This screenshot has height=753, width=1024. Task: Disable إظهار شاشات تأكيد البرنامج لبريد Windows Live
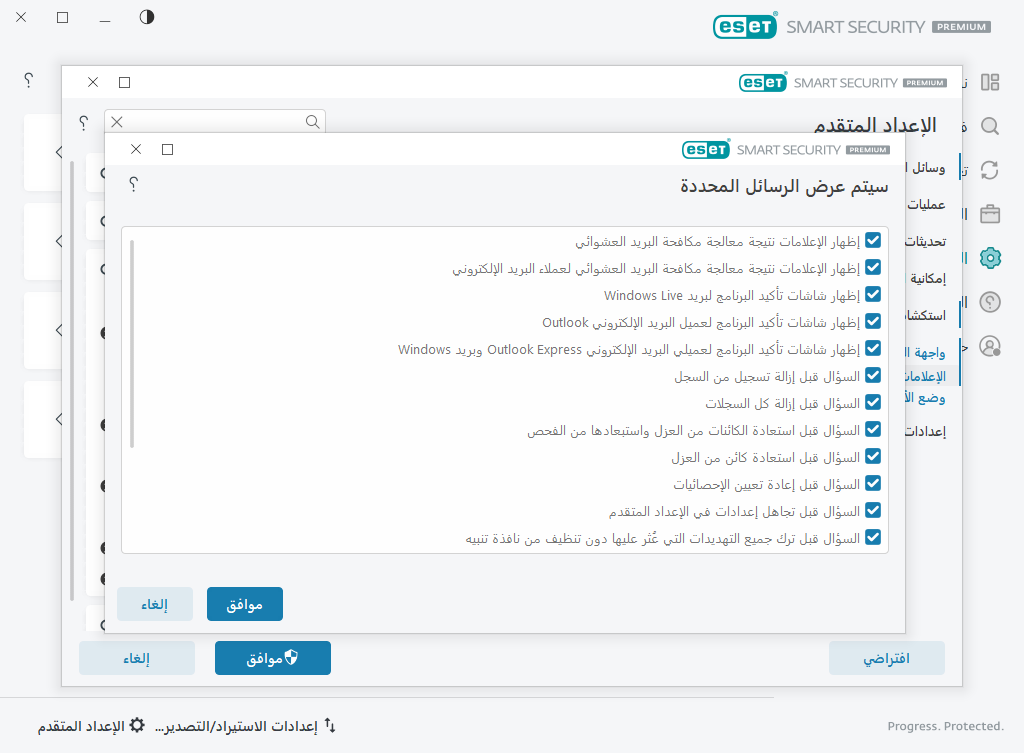coord(873,294)
